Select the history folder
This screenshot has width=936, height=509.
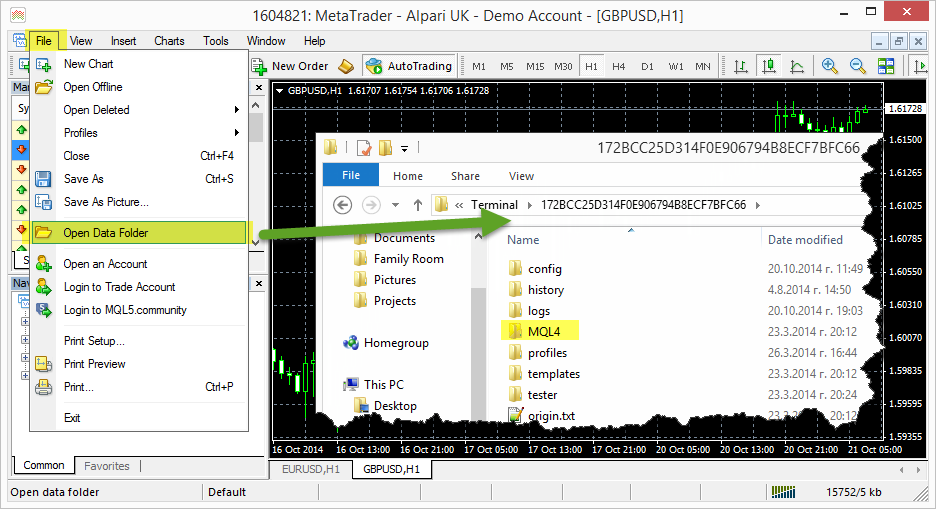[x=536, y=290]
